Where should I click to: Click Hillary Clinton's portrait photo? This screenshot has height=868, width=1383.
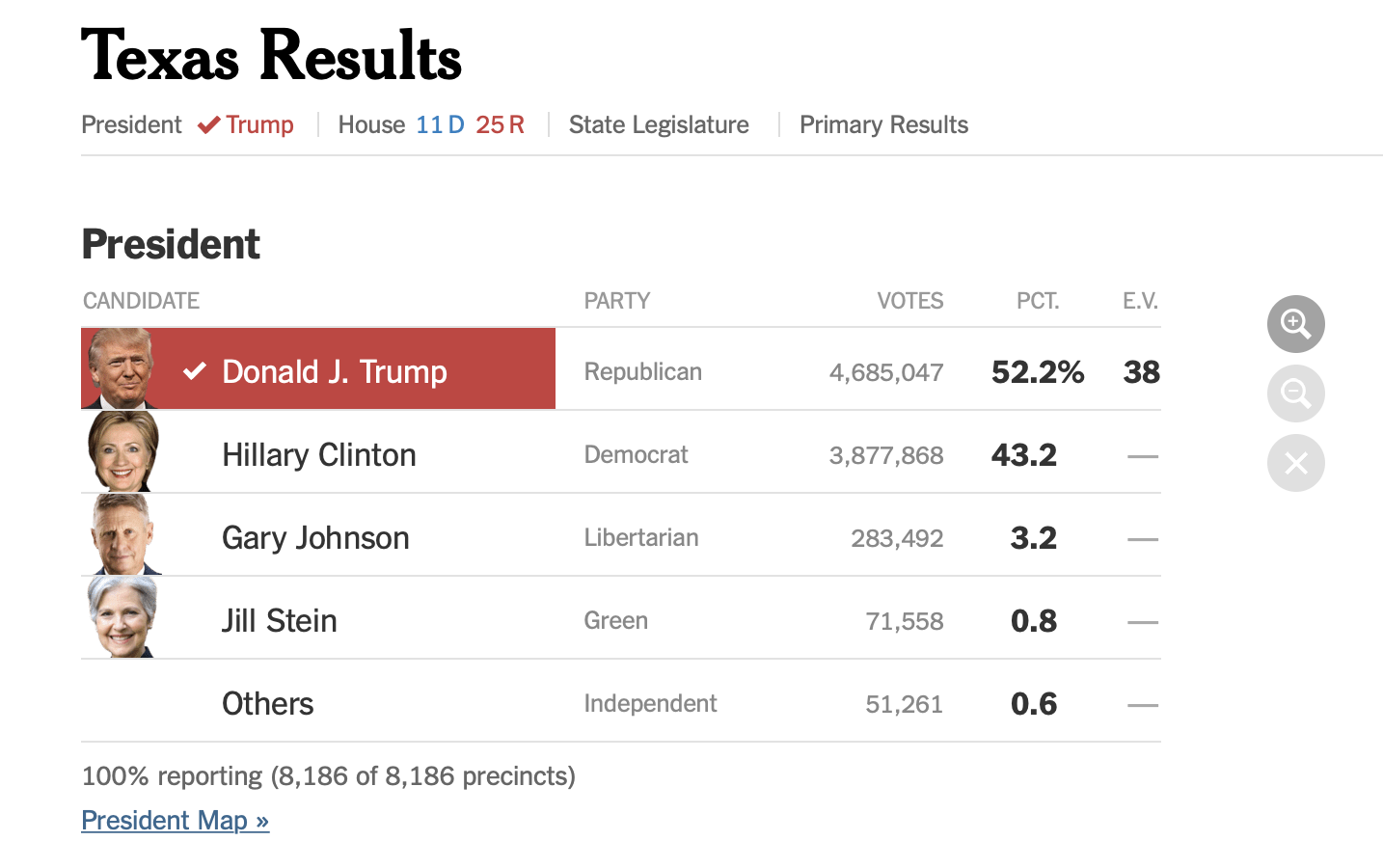coord(122,451)
